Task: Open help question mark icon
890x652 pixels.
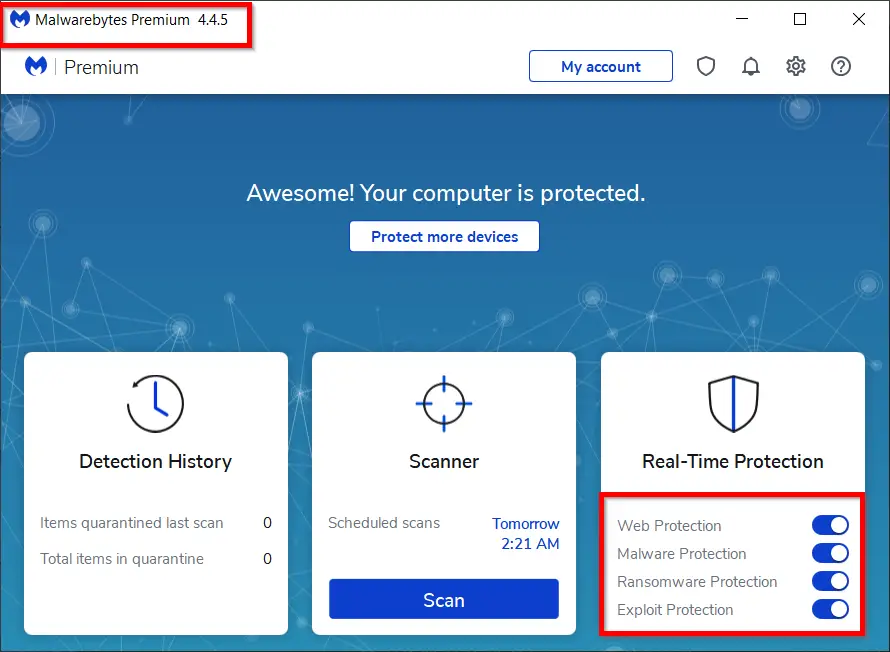Action: coord(841,66)
